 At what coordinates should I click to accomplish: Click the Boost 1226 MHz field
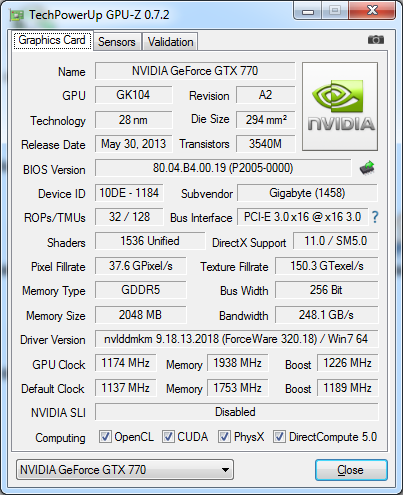pyautogui.click(x=348, y=363)
